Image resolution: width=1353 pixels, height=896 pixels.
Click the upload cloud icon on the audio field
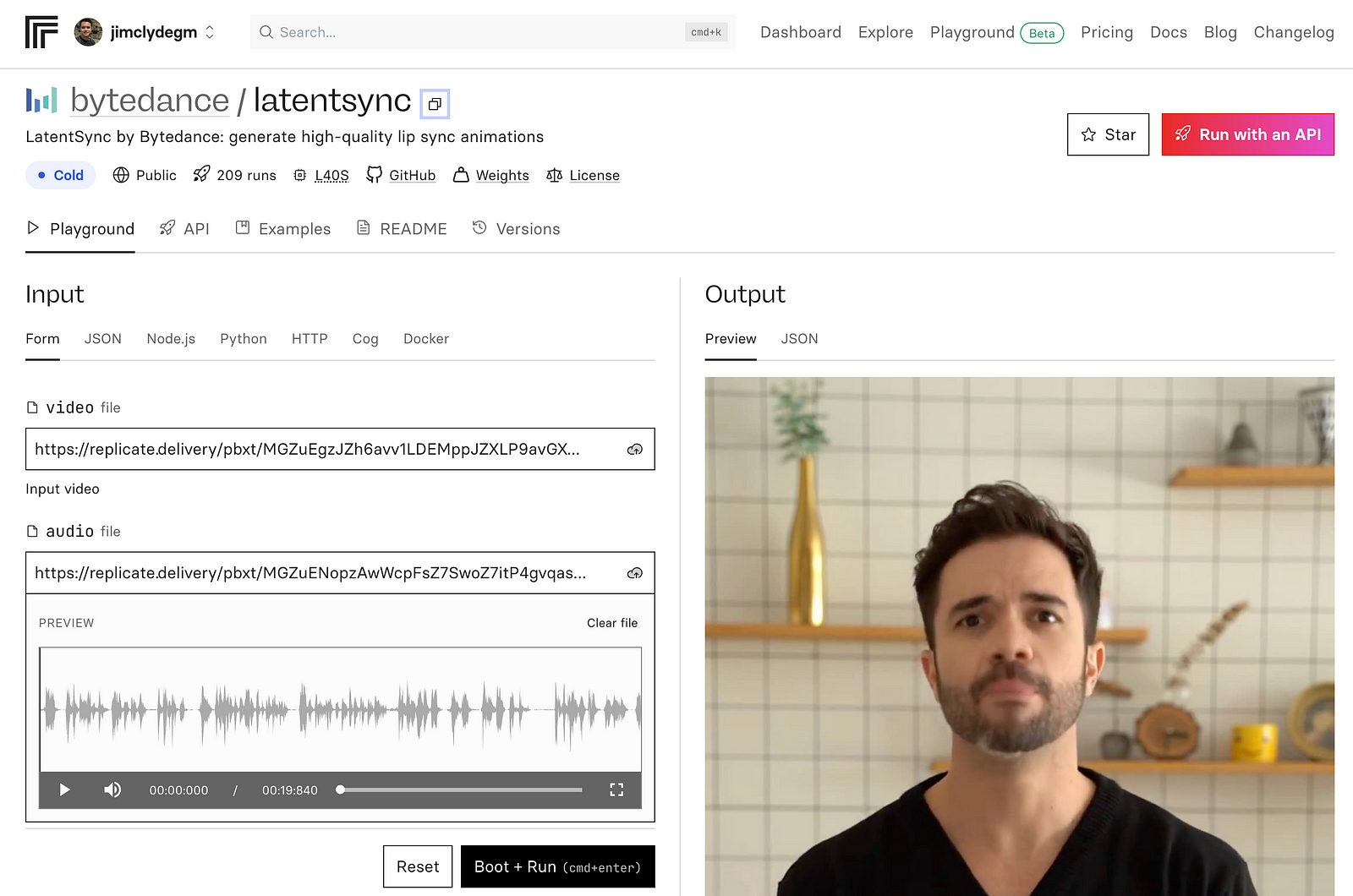click(634, 572)
